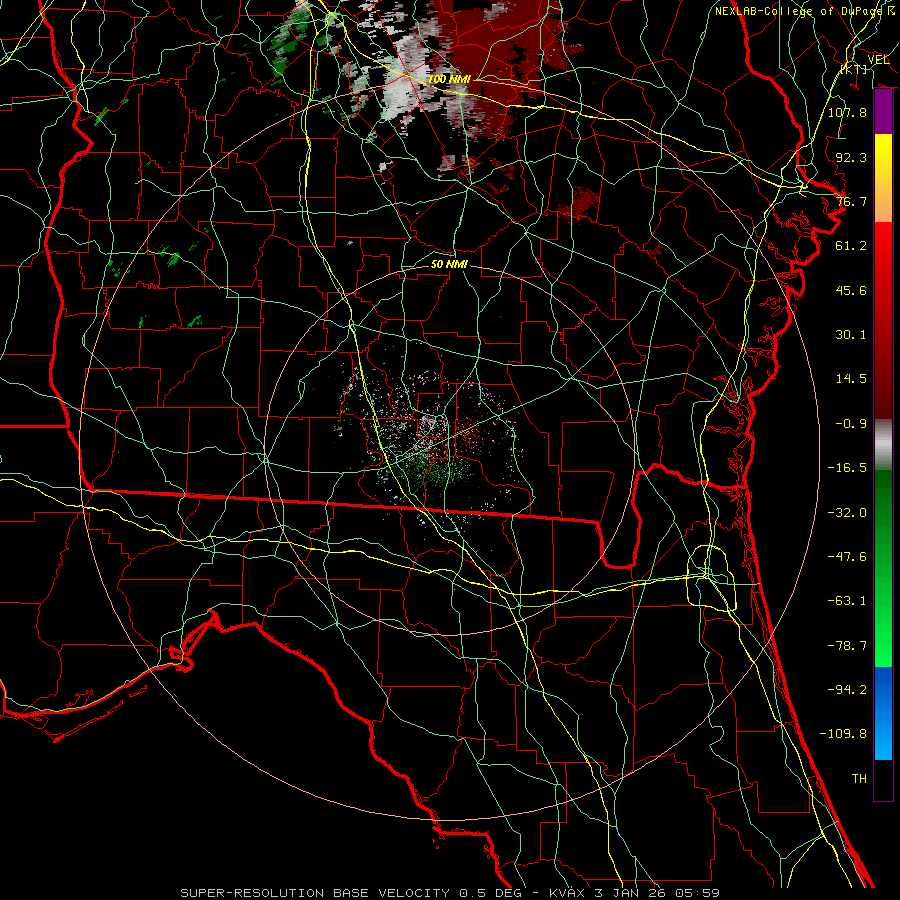Click the SUPER-RESOLUTION BASE VELOCITY caption at bottom
Screen dimensions: 900x900
tap(450, 893)
